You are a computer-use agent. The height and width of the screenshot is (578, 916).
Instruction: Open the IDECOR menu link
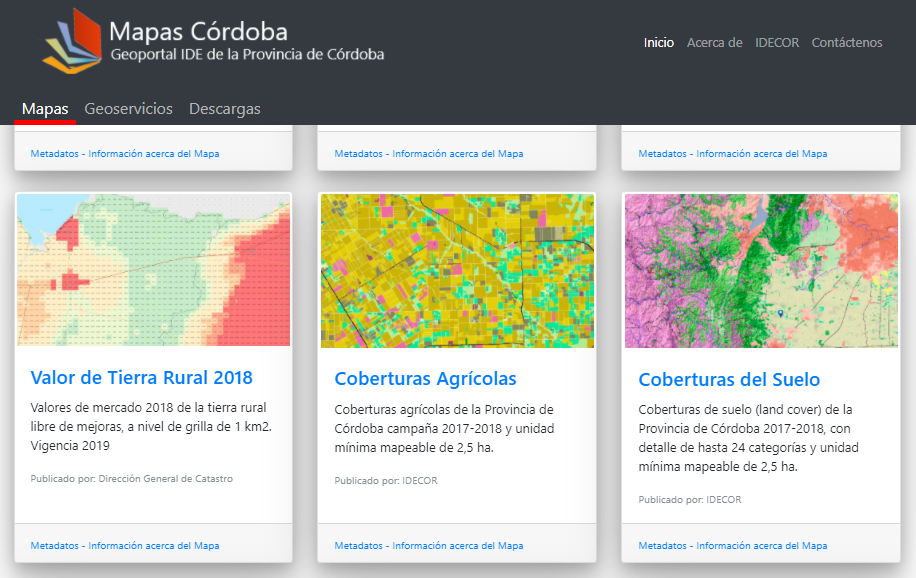coord(776,43)
